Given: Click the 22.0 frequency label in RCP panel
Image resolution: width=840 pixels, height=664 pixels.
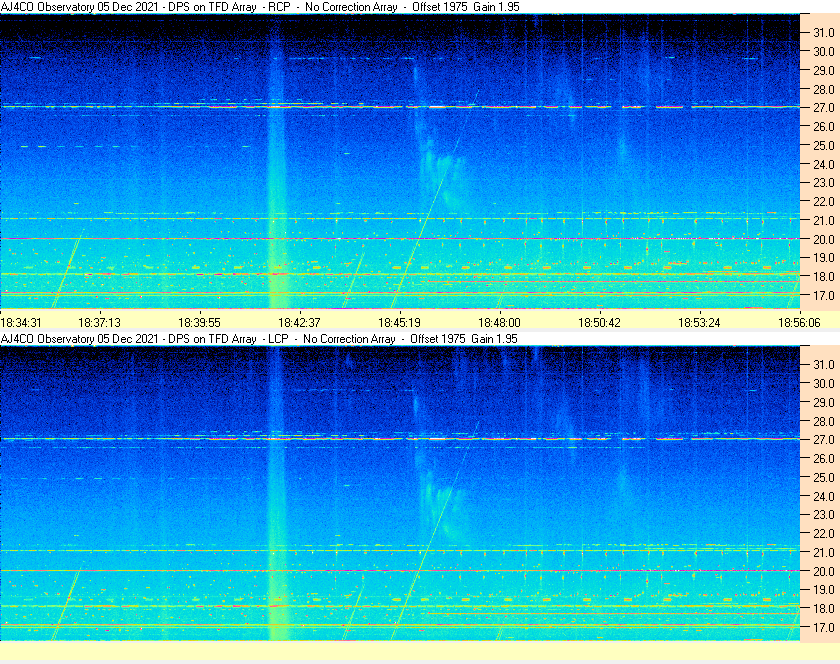Looking at the screenshot, I should click(824, 202).
